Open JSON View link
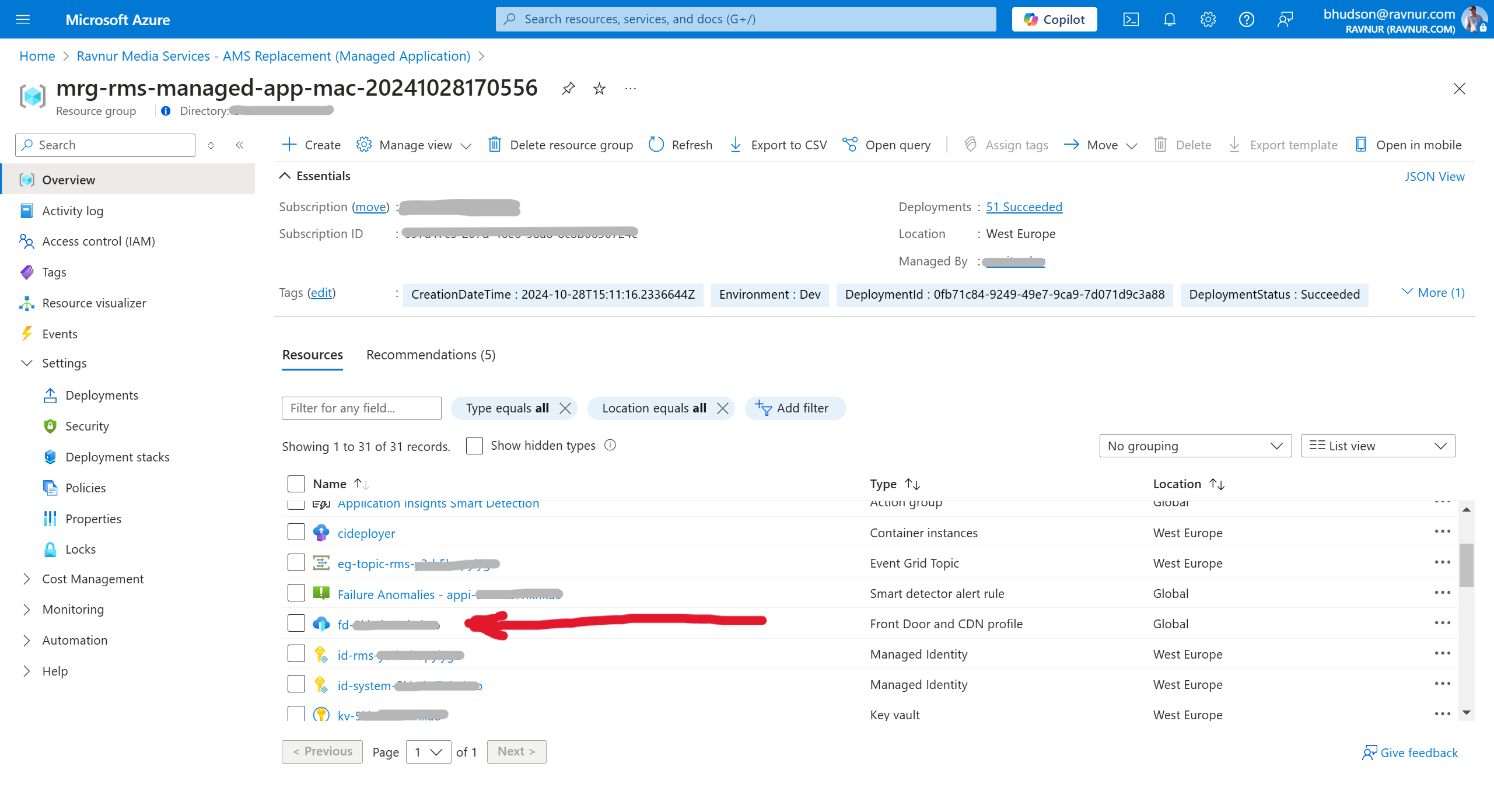 [x=1434, y=176]
